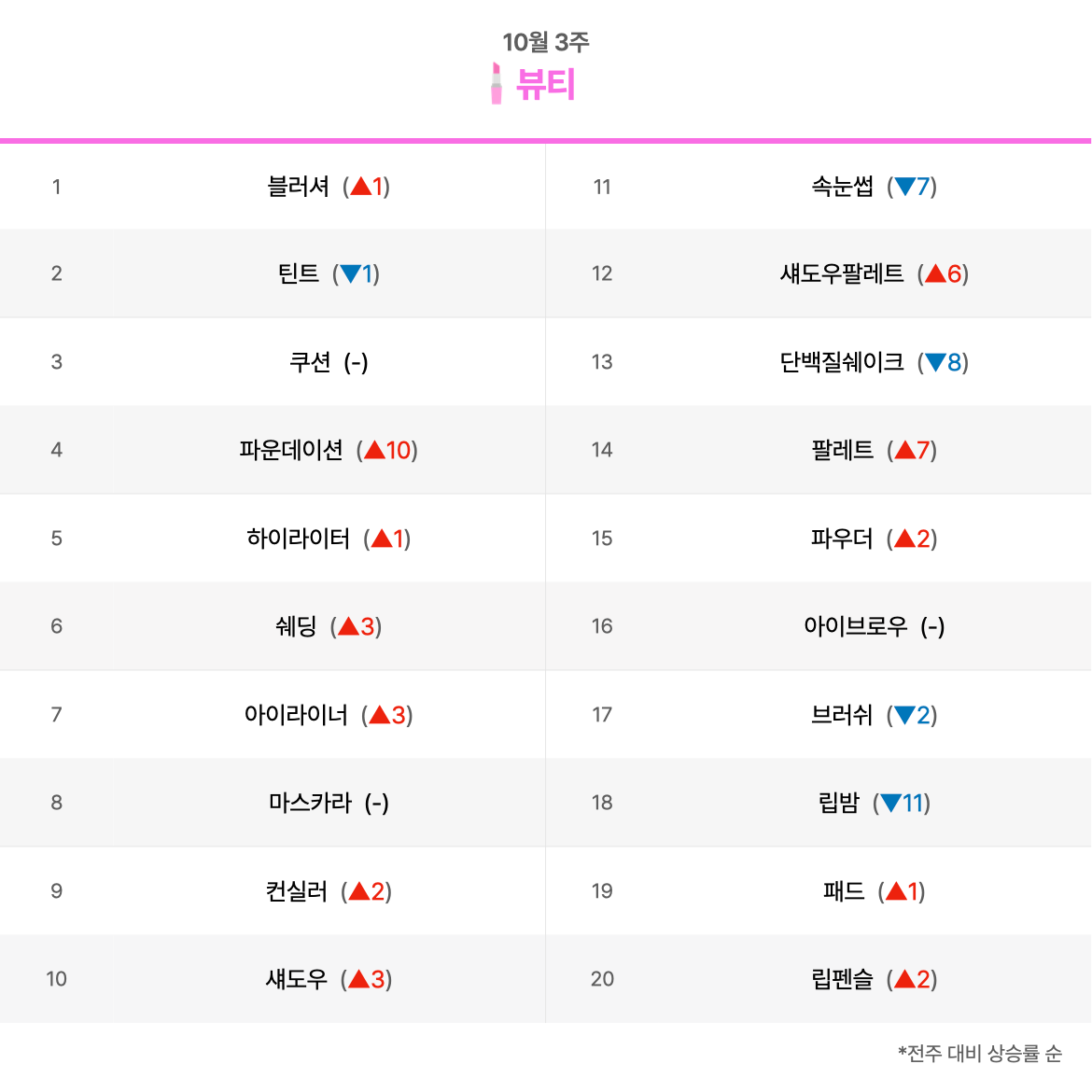Open the 하이라이터 keyword link
The width and height of the screenshot is (1092, 1092).
(x=298, y=539)
